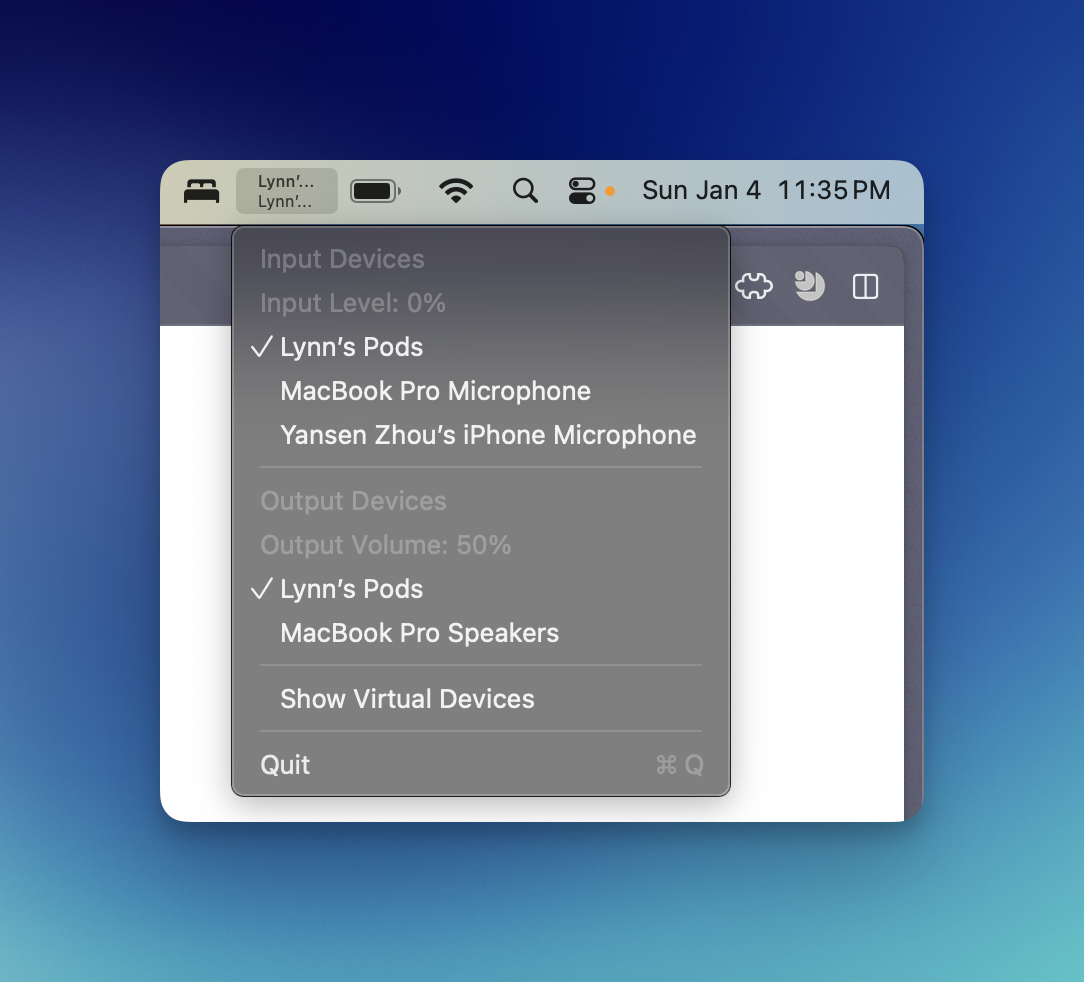This screenshot has width=1084, height=982.
Task: Choose Yansen Zhou's iPhone Microphone input
Action: tap(488, 435)
